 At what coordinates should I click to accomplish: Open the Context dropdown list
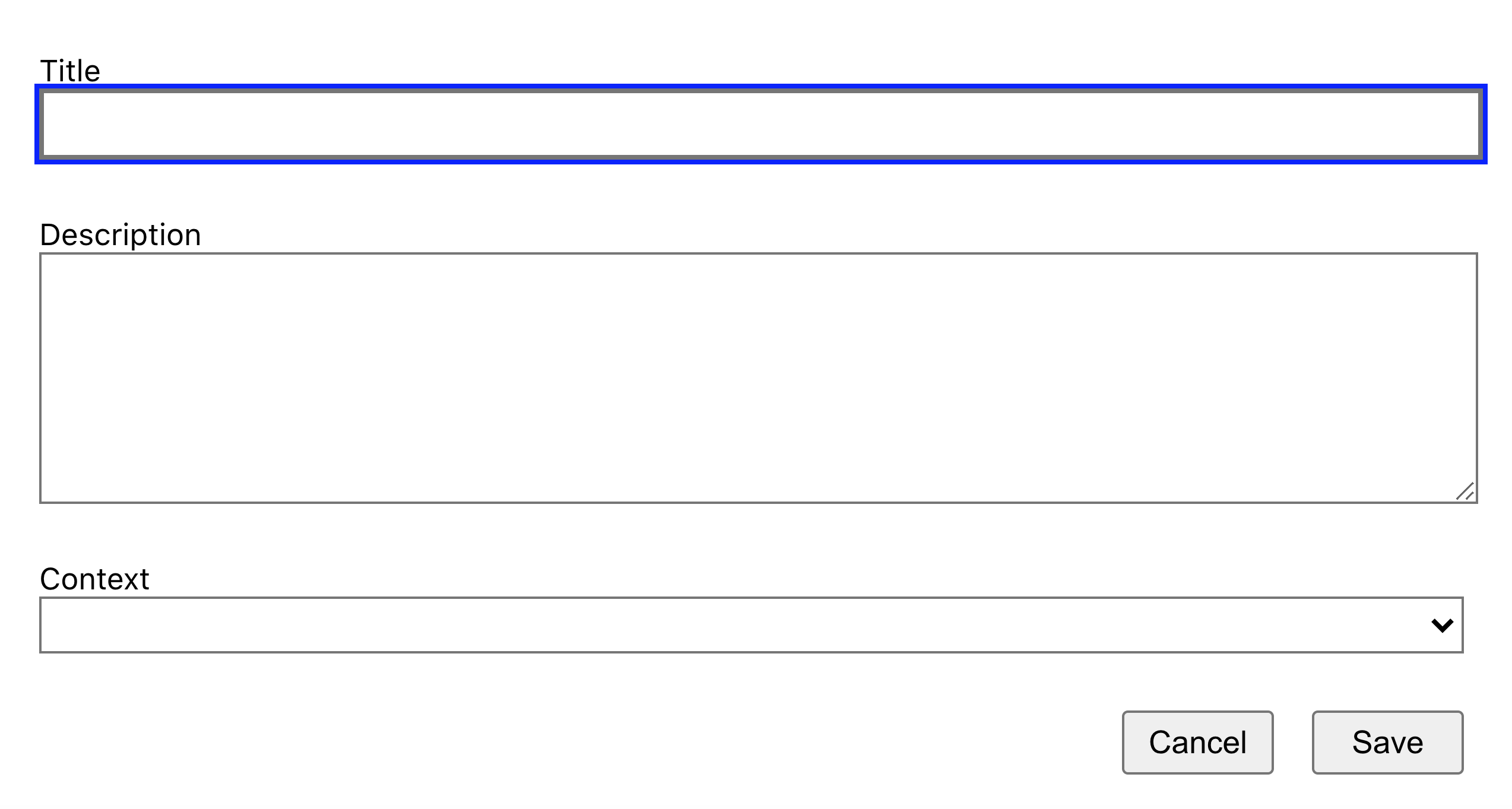(x=751, y=625)
